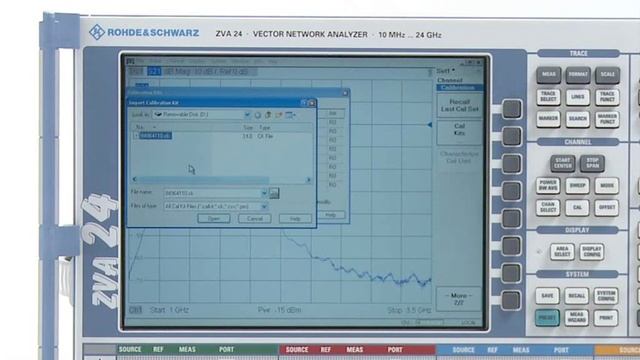Select the More 2/2 softkey
Screen dimensions: 640x360
[x=459, y=299]
